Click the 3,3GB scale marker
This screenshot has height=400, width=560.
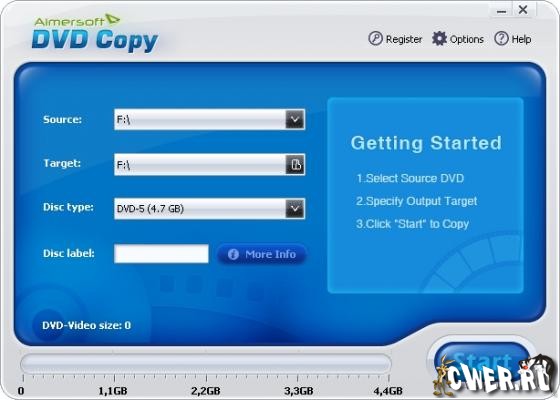pos(299,391)
